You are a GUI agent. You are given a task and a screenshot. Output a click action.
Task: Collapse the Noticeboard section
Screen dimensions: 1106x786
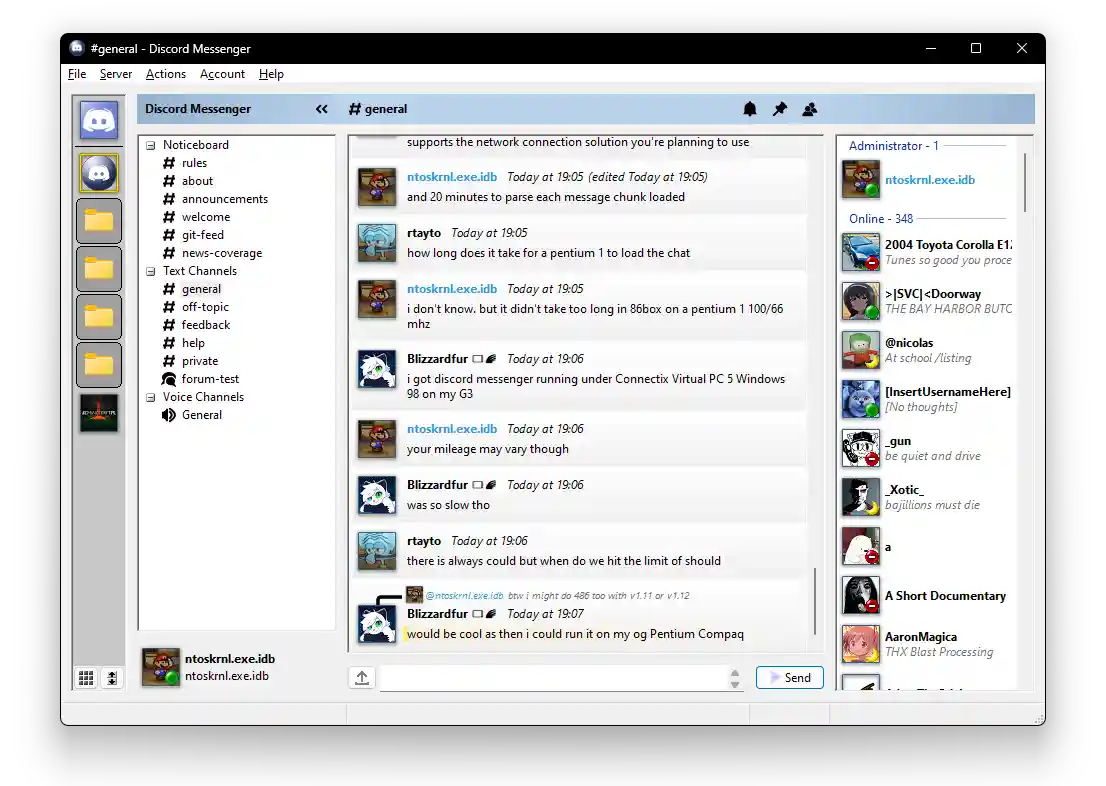pyautogui.click(x=150, y=144)
